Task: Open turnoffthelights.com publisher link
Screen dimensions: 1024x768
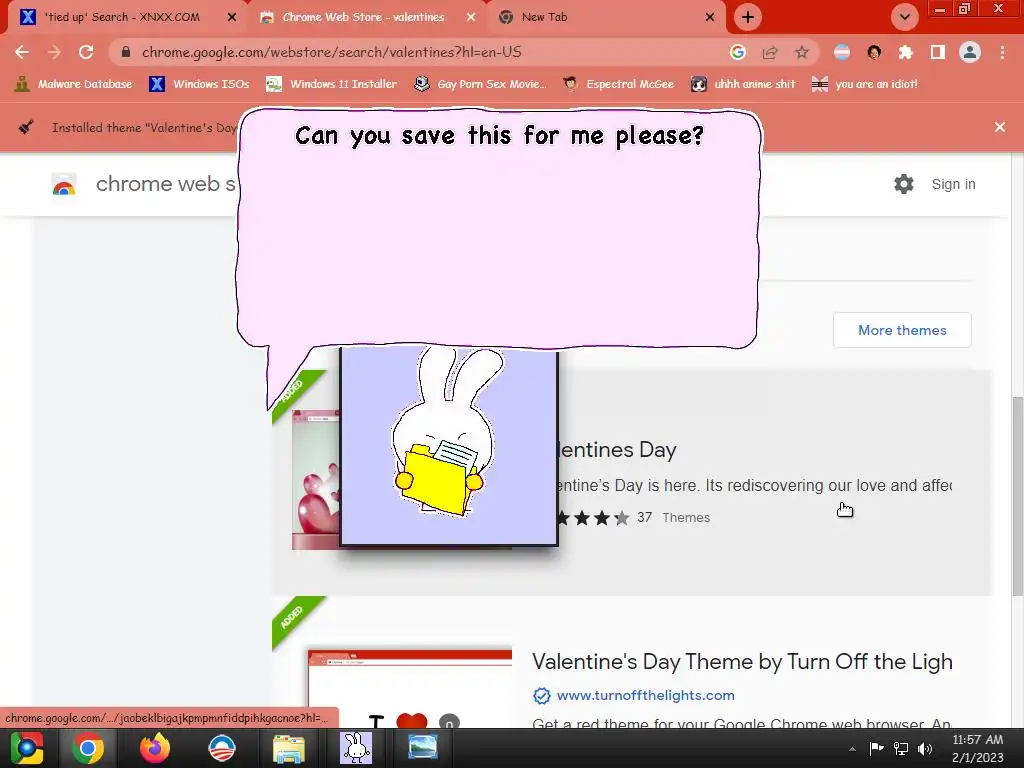Action: pos(645,696)
